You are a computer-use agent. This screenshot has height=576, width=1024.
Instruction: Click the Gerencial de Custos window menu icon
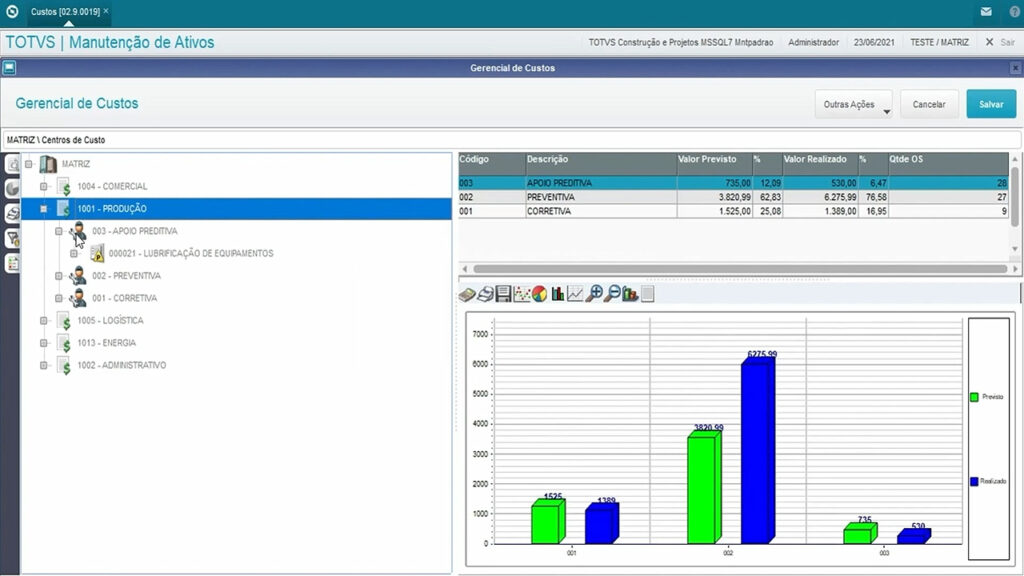9,68
